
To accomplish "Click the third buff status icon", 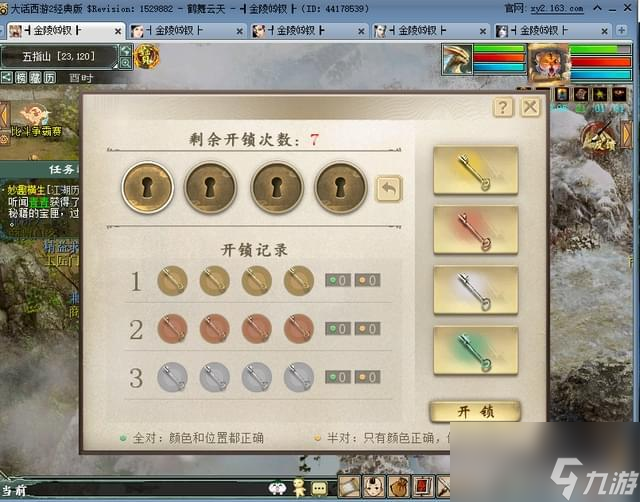I will tap(600, 94).
